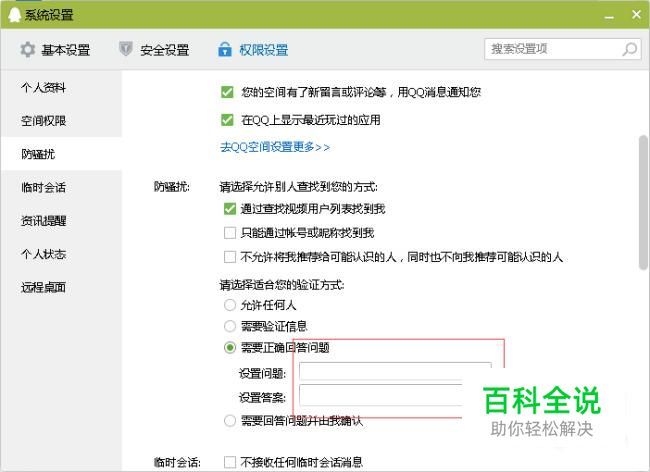Enable 只能通过帐号或昵称找到我
This screenshot has width=650, height=472.
pos(230,233)
